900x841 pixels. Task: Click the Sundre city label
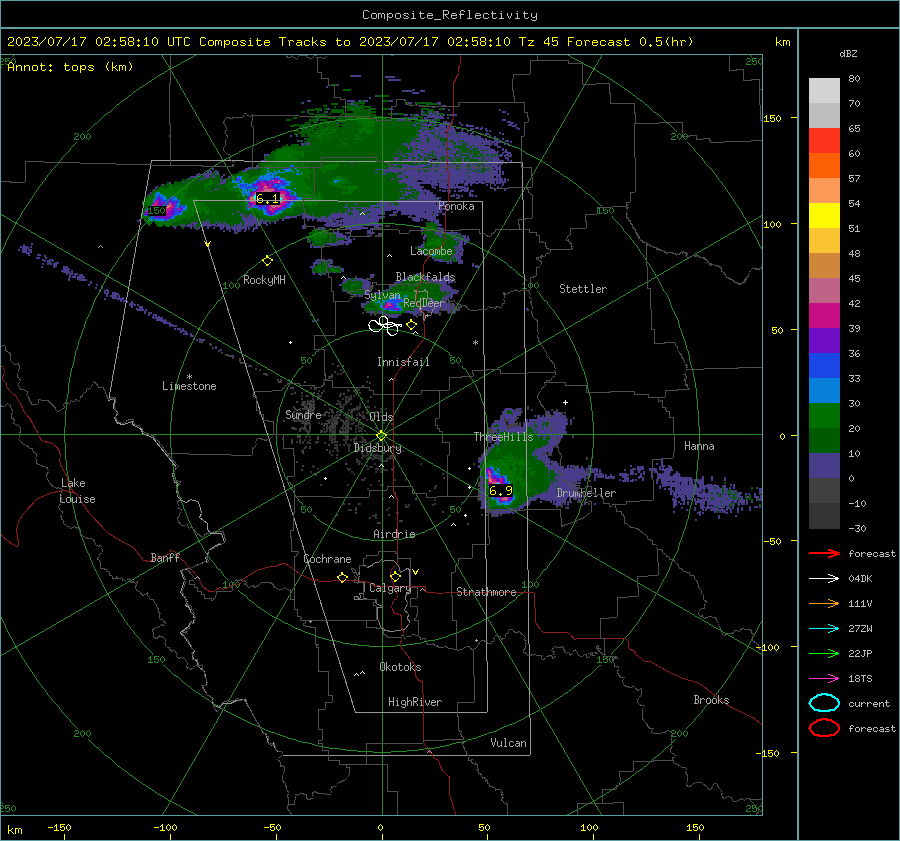pyautogui.click(x=303, y=414)
